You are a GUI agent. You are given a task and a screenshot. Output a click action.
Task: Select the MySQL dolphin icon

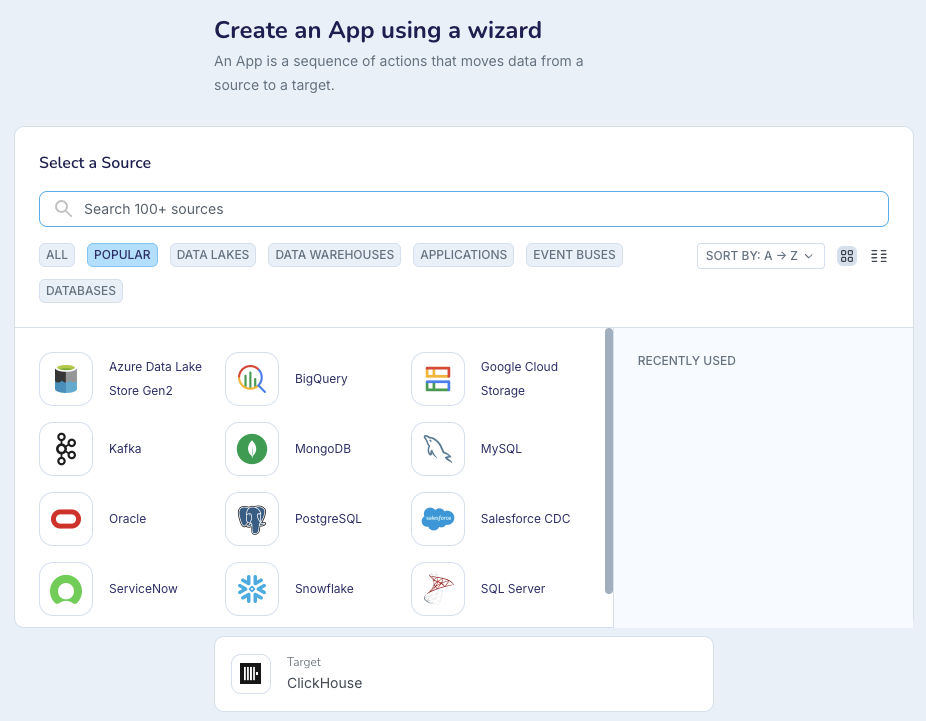point(438,449)
